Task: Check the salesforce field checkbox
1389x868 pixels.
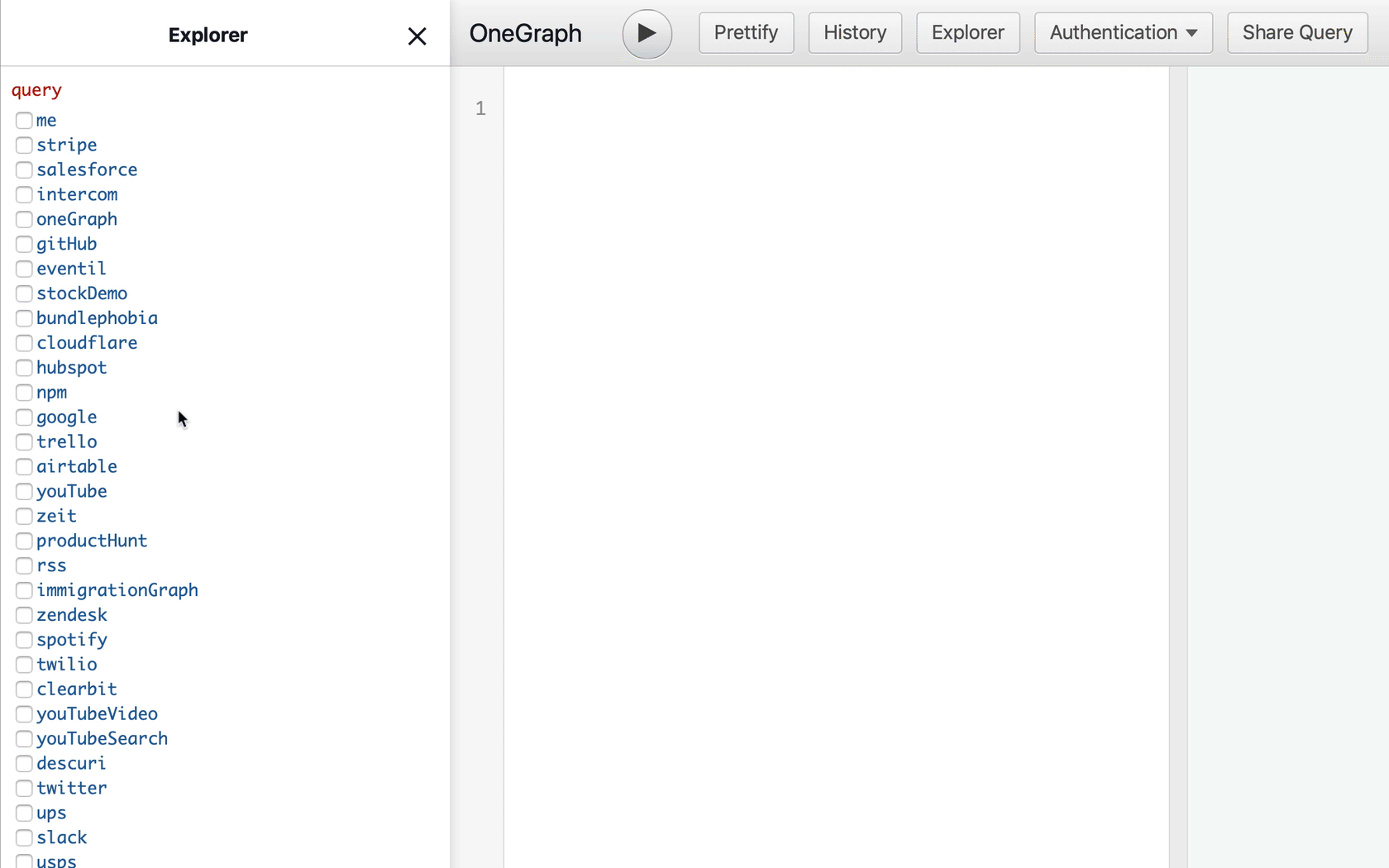Action: pos(24,170)
